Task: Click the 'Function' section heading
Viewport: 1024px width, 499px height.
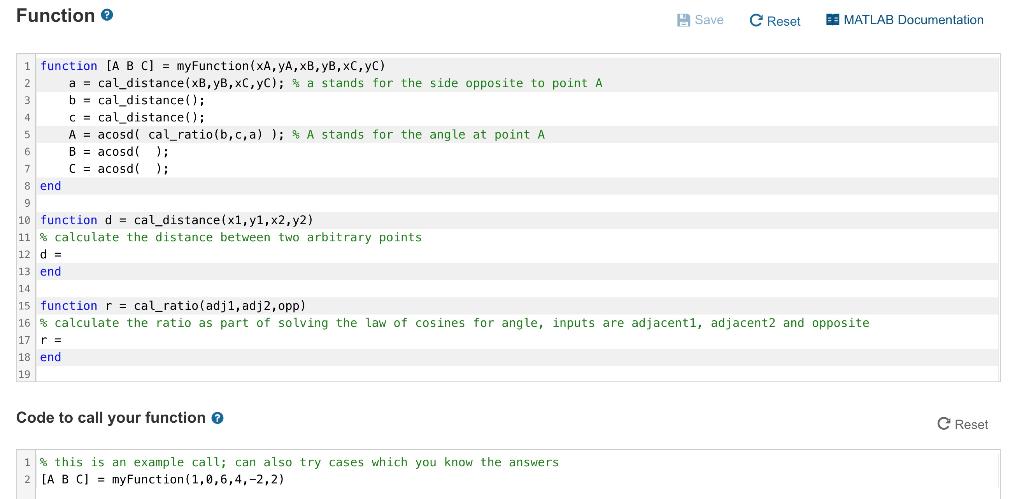Action: tap(56, 16)
